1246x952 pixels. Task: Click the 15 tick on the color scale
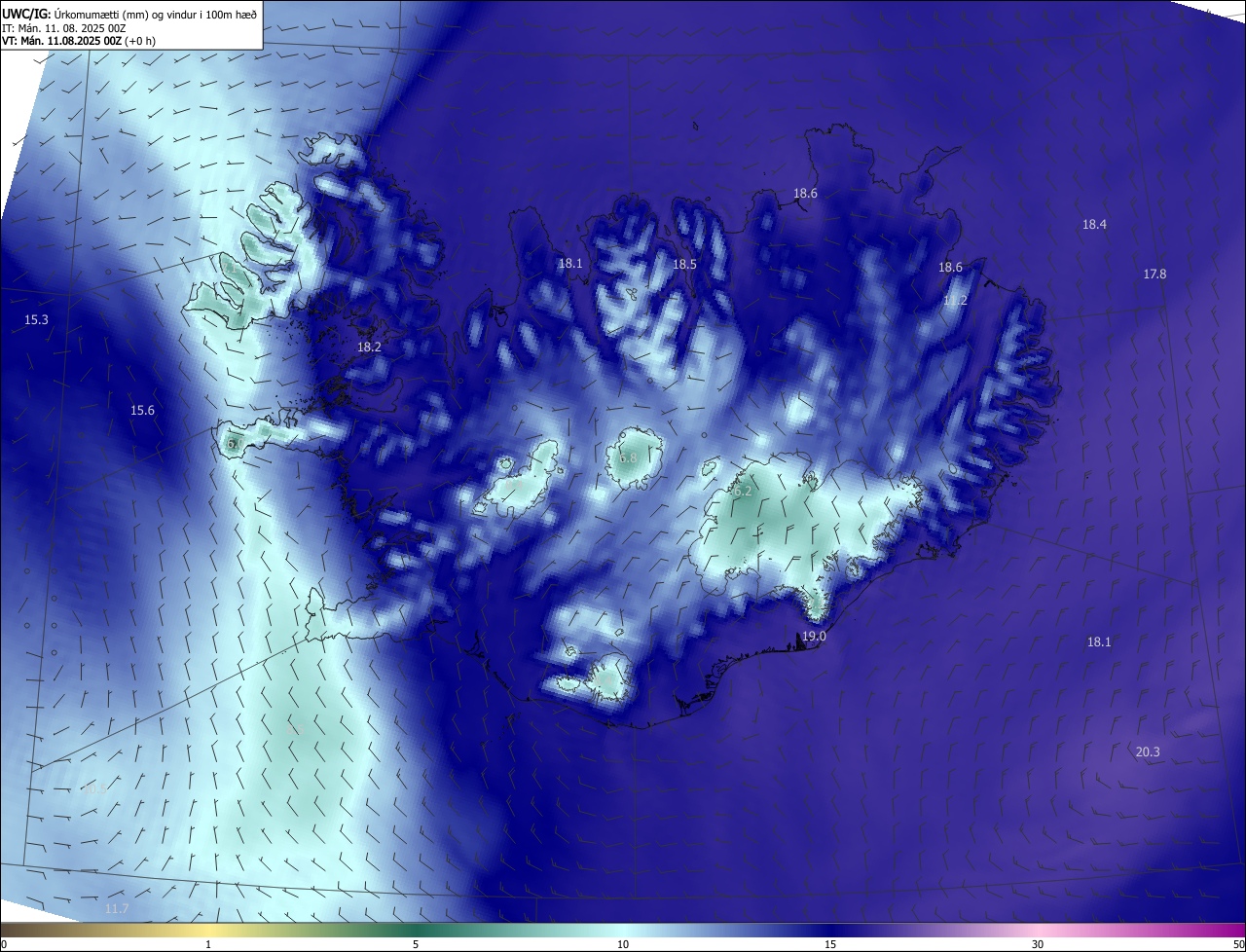coord(830,944)
